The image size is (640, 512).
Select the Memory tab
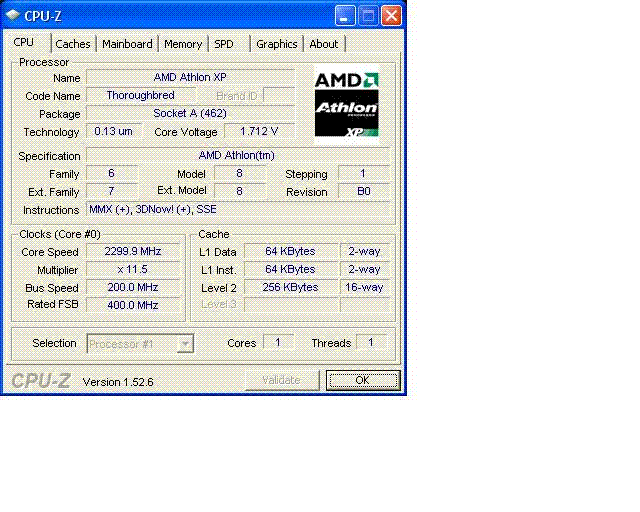pyautogui.click(x=183, y=44)
